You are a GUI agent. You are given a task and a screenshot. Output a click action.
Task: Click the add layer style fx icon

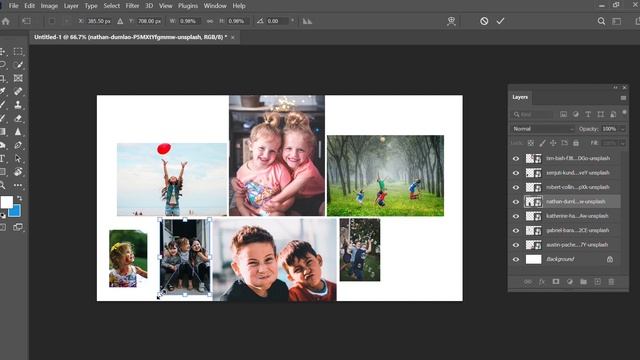(542, 282)
